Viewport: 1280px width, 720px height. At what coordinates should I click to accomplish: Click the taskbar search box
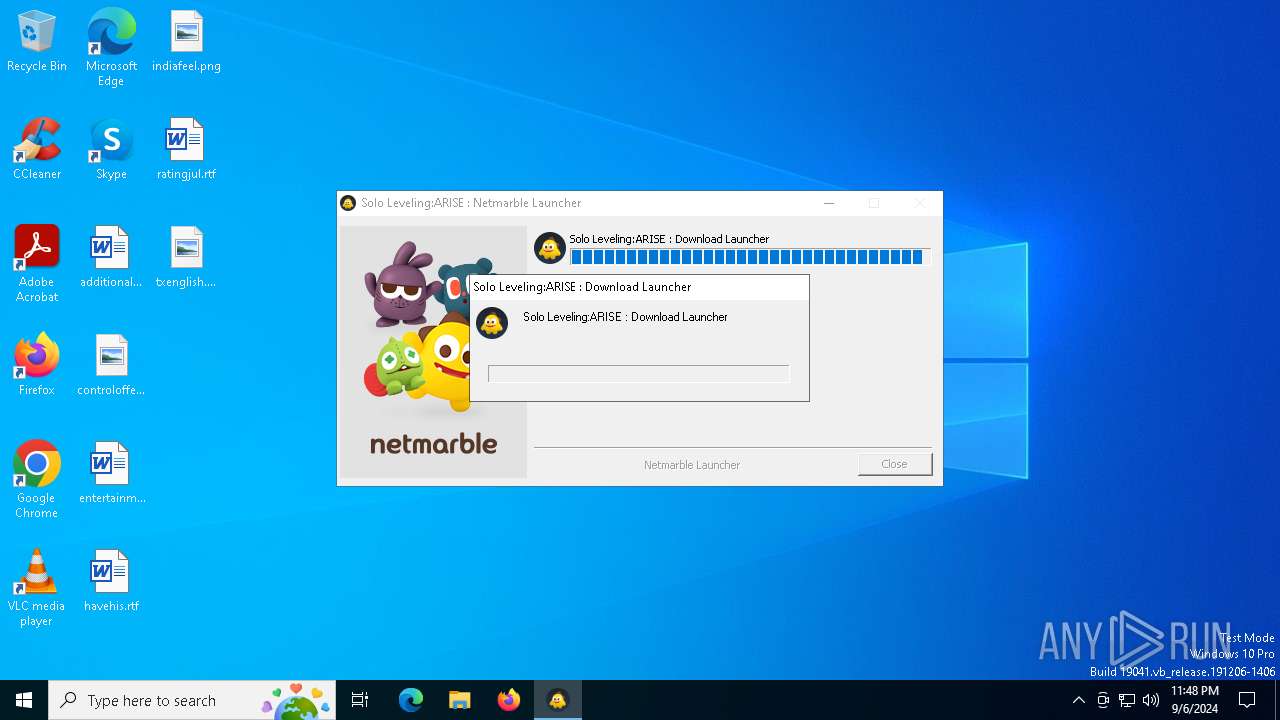pos(192,700)
